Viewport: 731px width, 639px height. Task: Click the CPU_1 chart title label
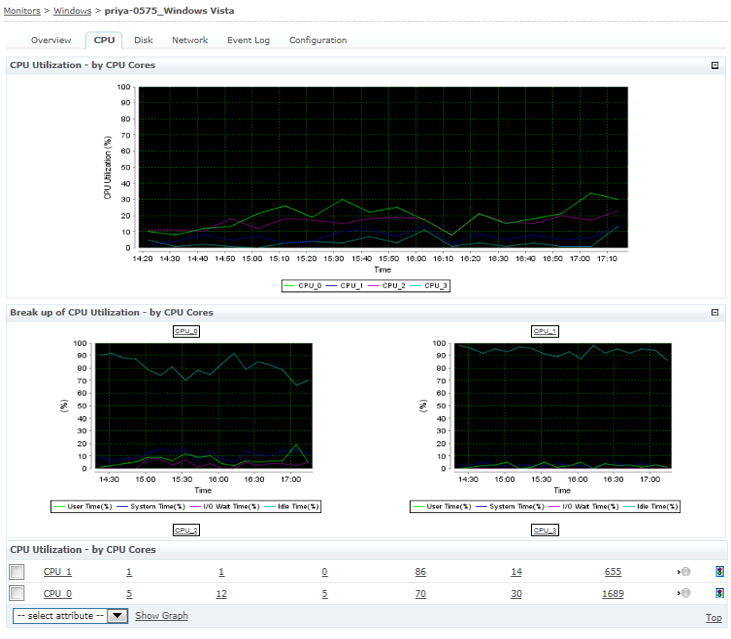point(545,331)
